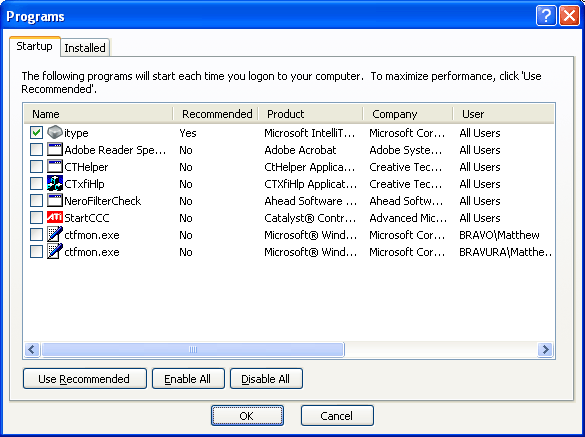Select the 'NeroFilterCheck' row name
Screen dimensions: 585x437
[103, 201]
